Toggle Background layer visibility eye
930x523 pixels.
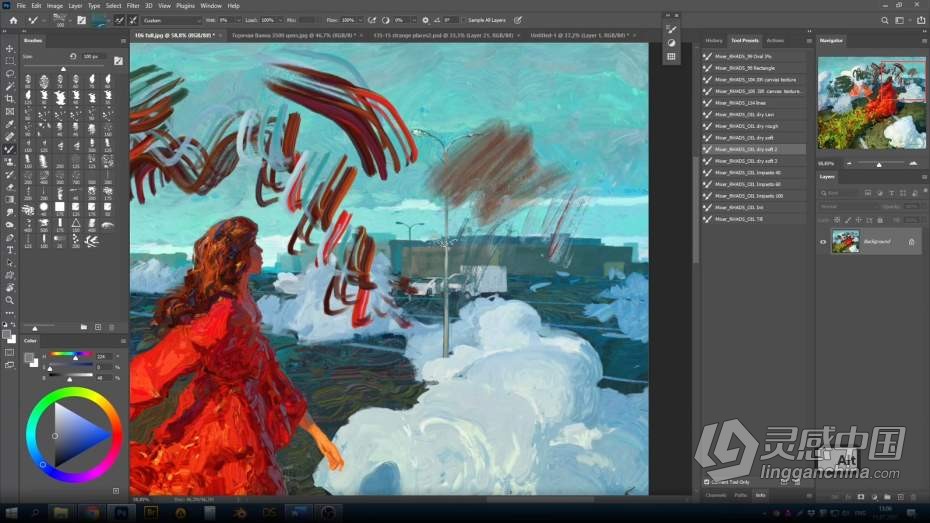coord(823,242)
